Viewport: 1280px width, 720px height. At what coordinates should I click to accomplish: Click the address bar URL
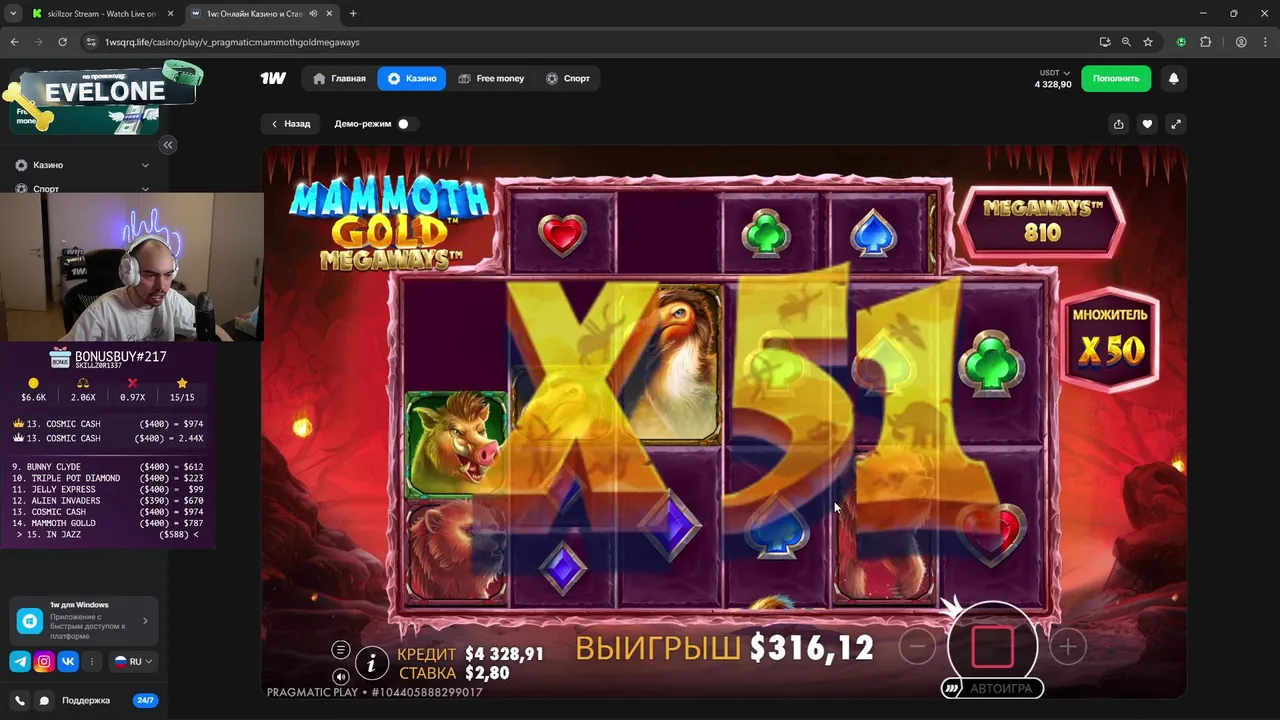coord(232,42)
